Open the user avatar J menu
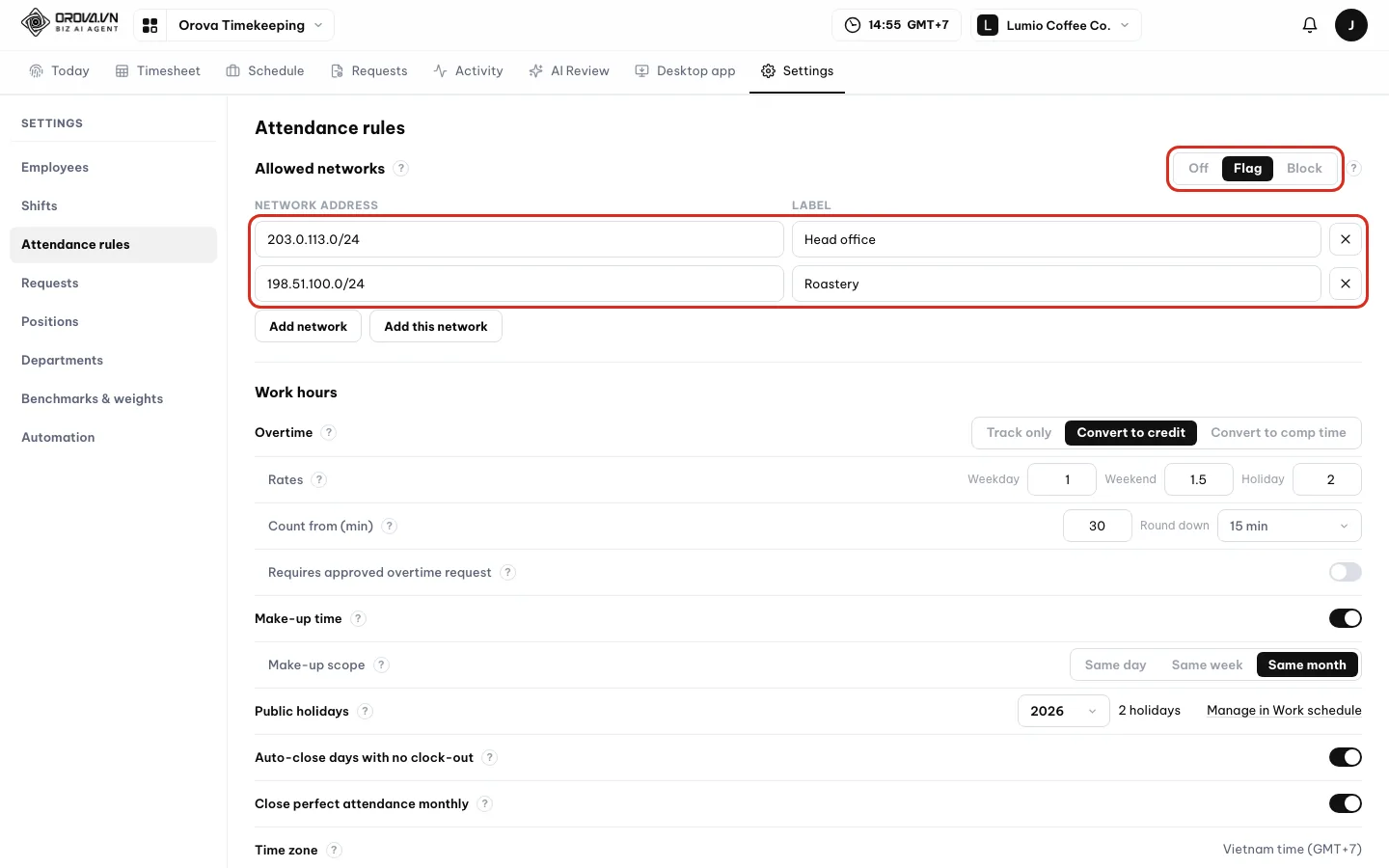The height and width of the screenshot is (868, 1389). 1350,25
